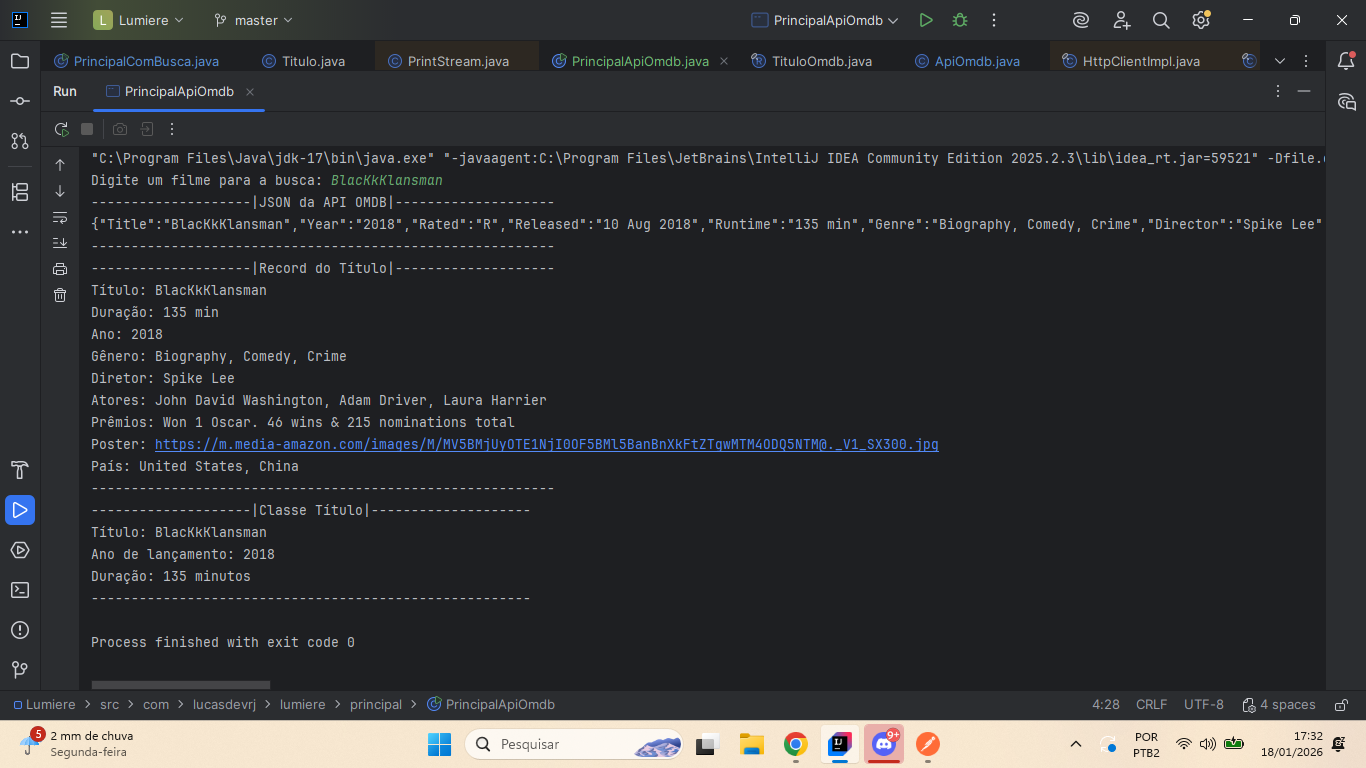Print the console output
This screenshot has width=1366, height=768.
point(60,269)
